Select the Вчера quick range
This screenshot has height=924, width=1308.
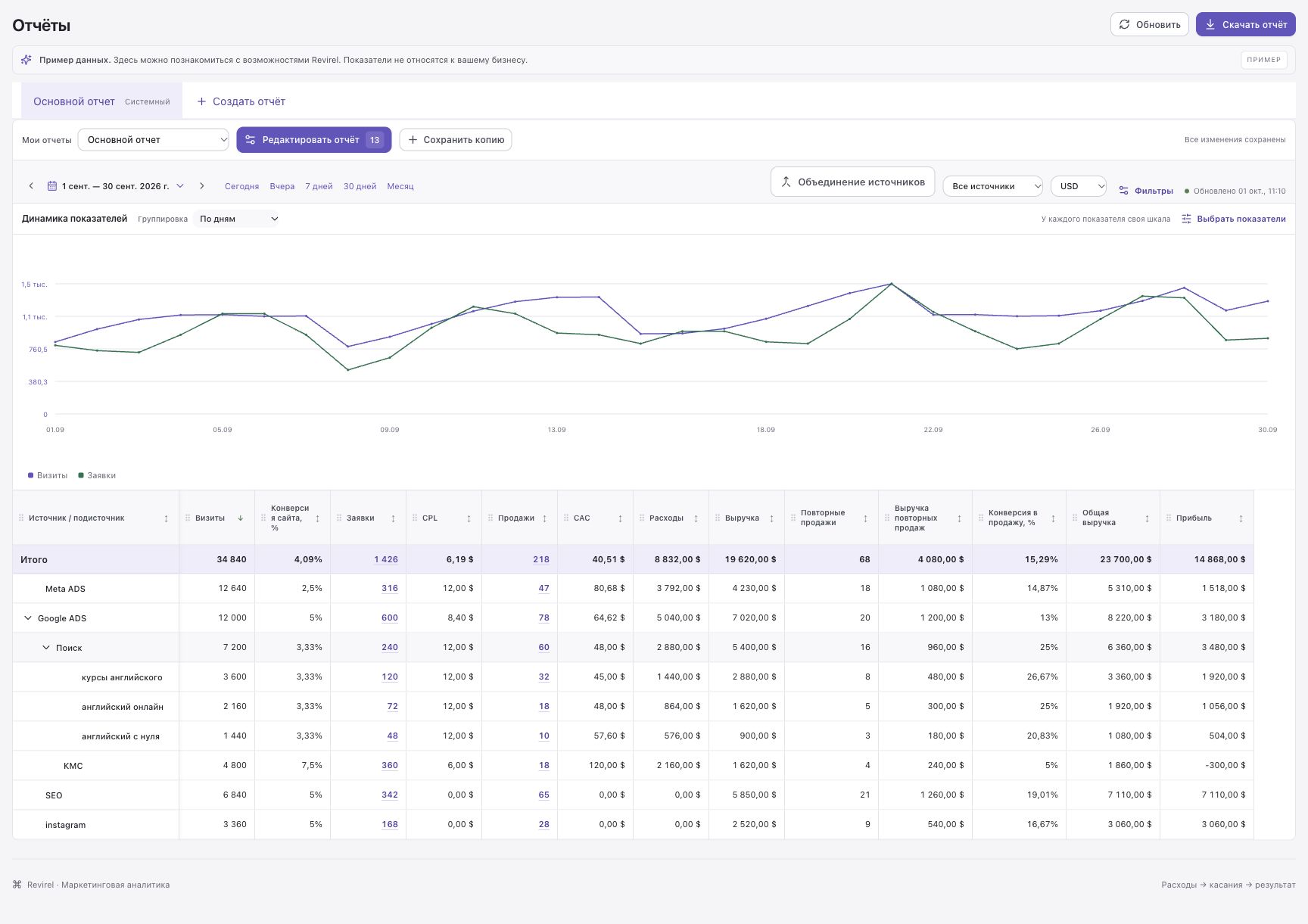click(282, 186)
